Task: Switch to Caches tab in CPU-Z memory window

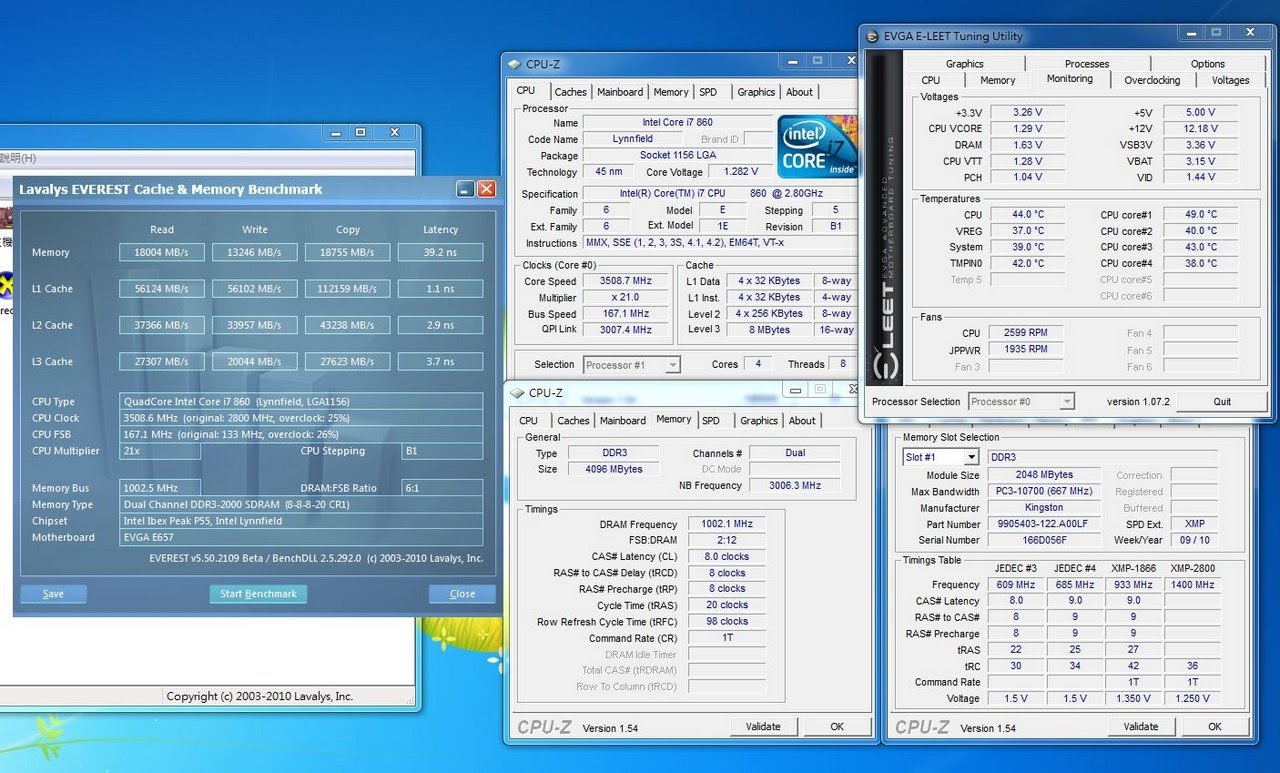Action: [x=573, y=421]
